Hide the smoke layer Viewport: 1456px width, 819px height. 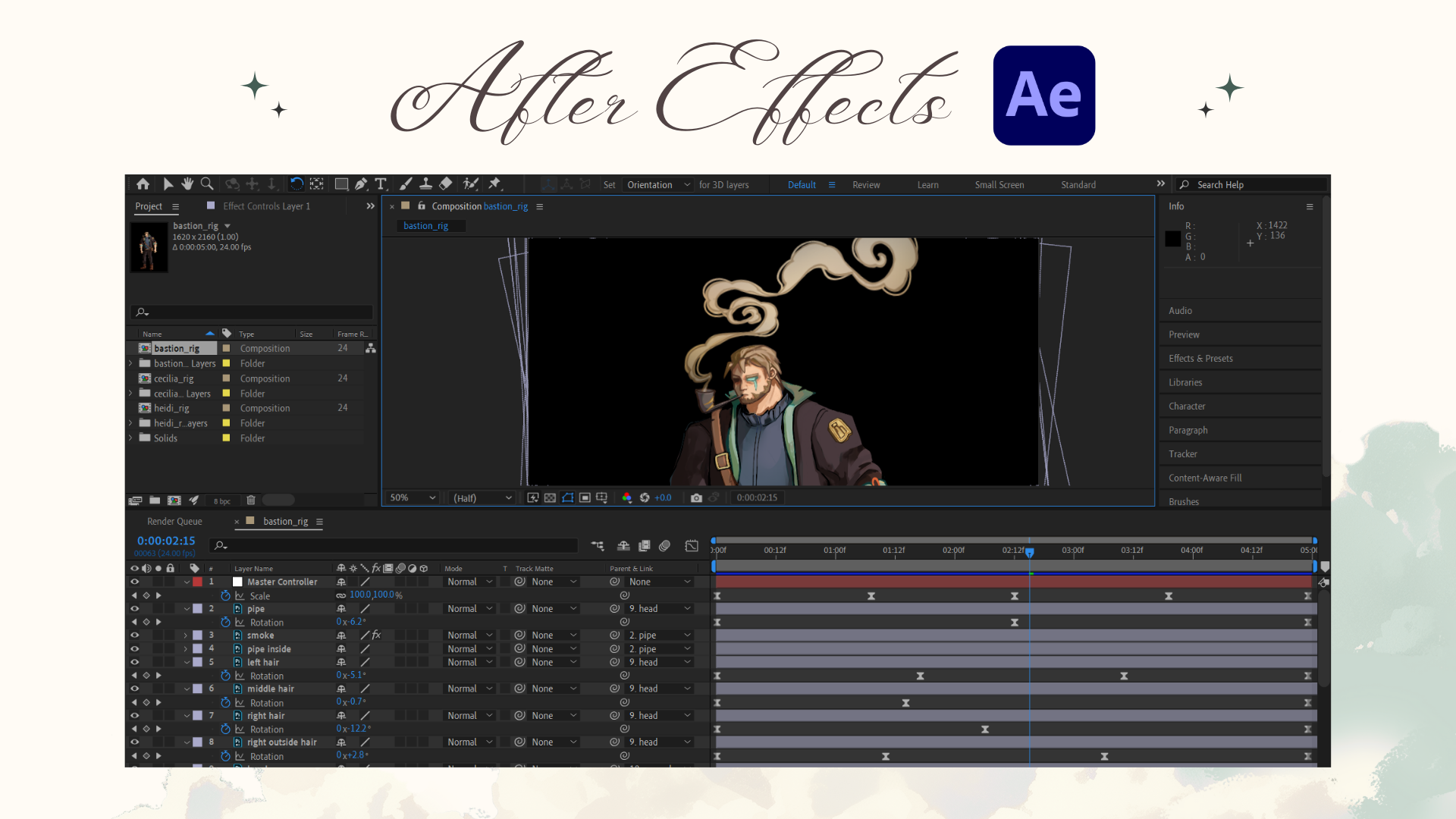pyautogui.click(x=134, y=635)
